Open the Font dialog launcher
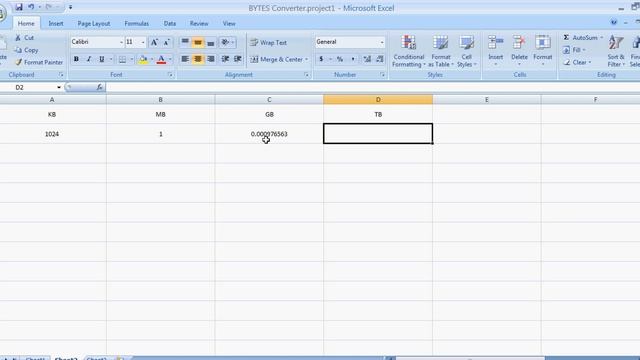 pyautogui.click(x=171, y=75)
